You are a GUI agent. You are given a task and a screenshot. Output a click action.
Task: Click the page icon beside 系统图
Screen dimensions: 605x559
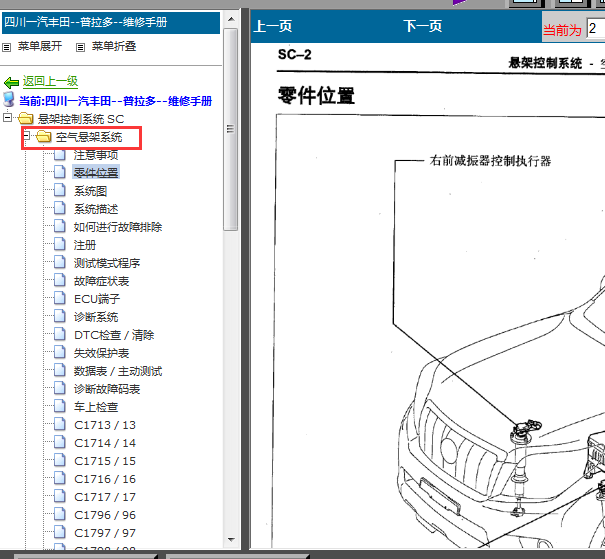coord(59,189)
